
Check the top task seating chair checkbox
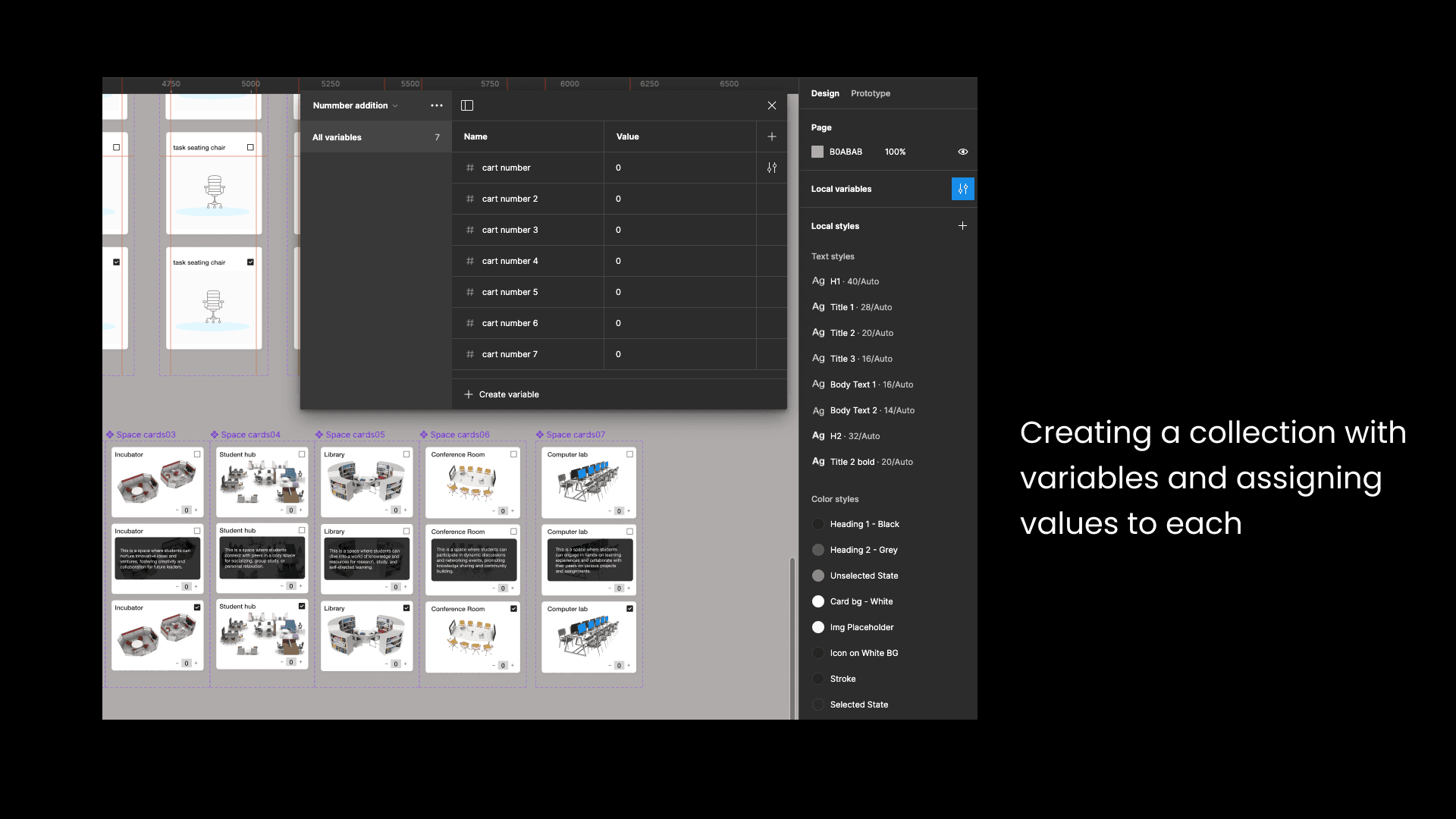tap(250, 147)
